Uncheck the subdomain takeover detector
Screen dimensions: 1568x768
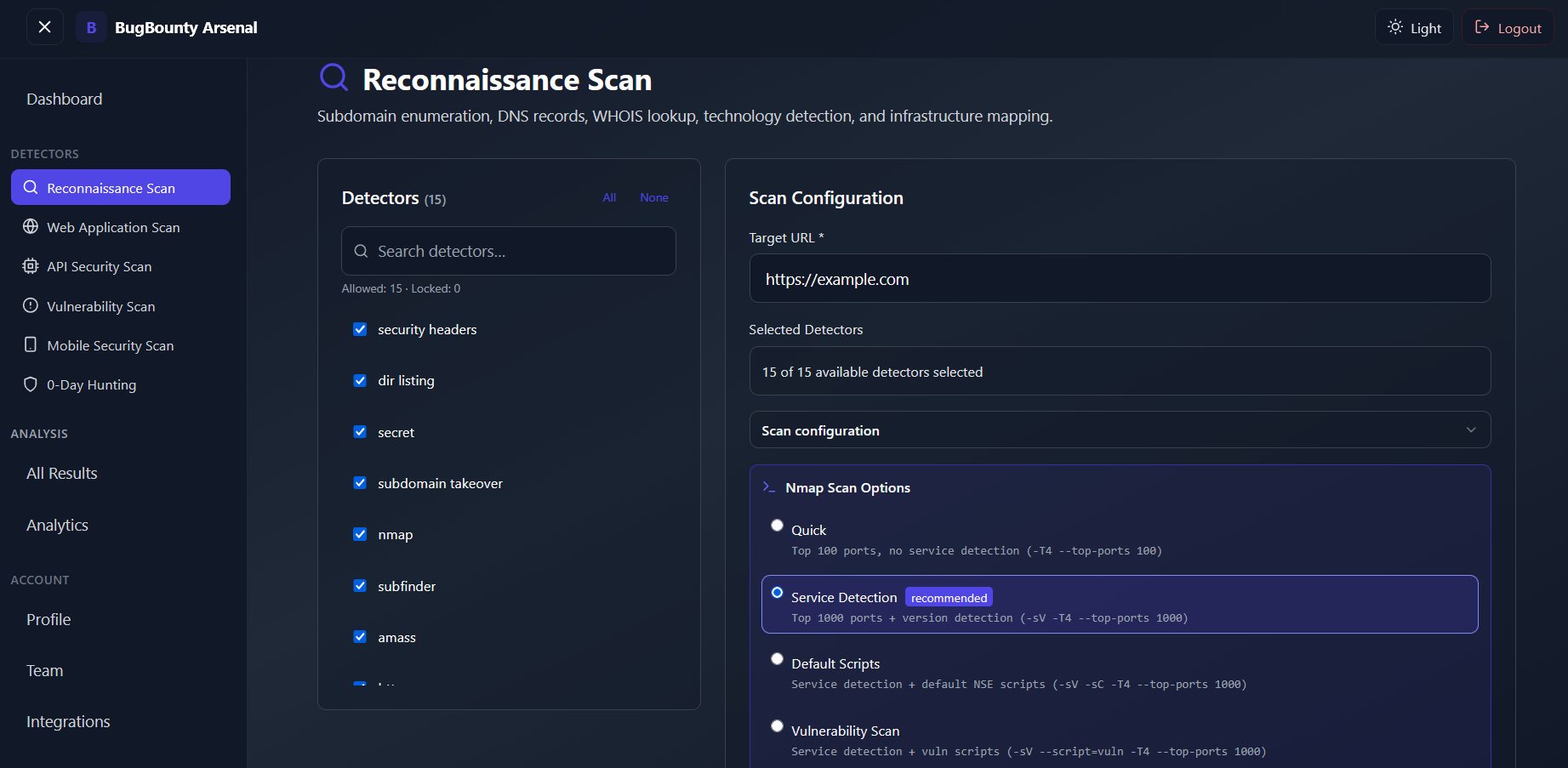(x=360, y=483)
